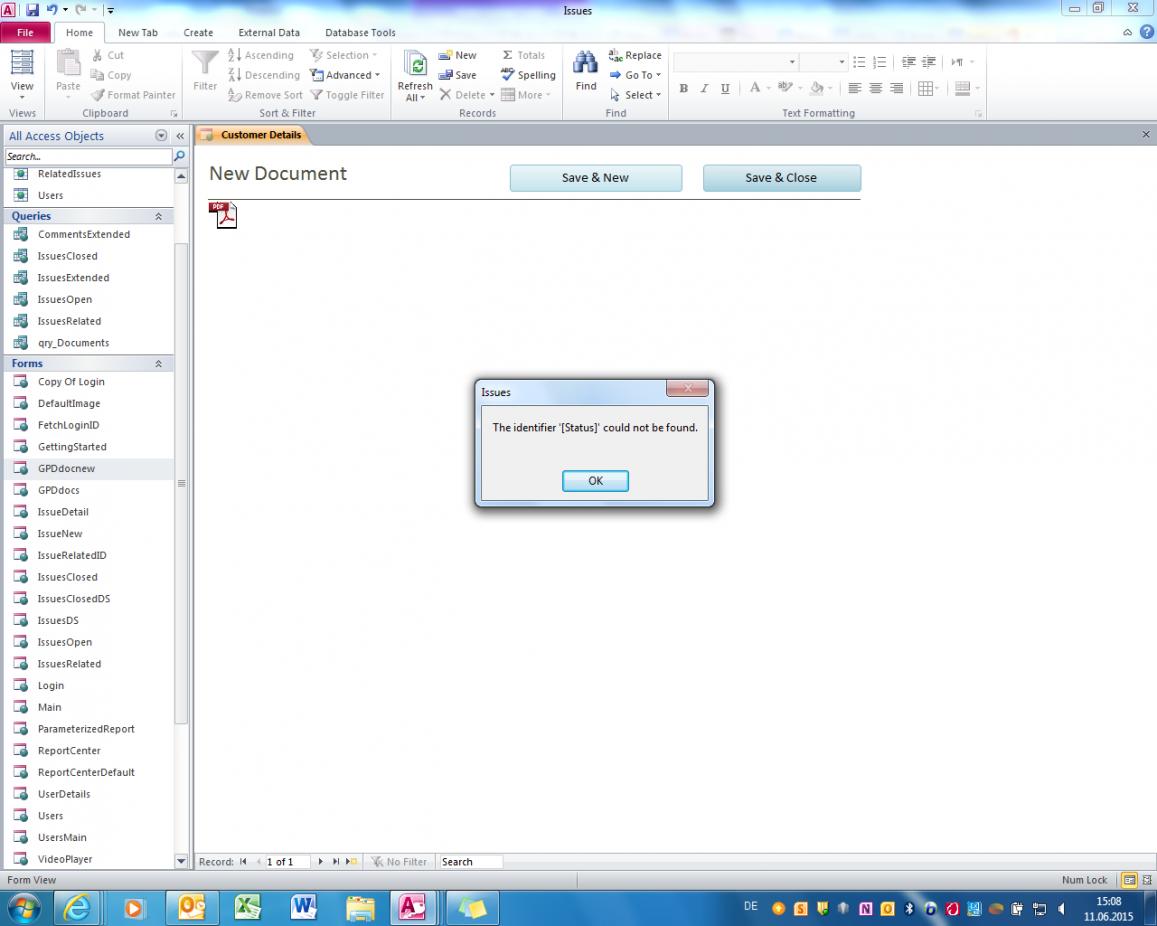The image size is (1157, 926).
Task: Open the Advanced filter dropdown
Action: click(345, 75)
